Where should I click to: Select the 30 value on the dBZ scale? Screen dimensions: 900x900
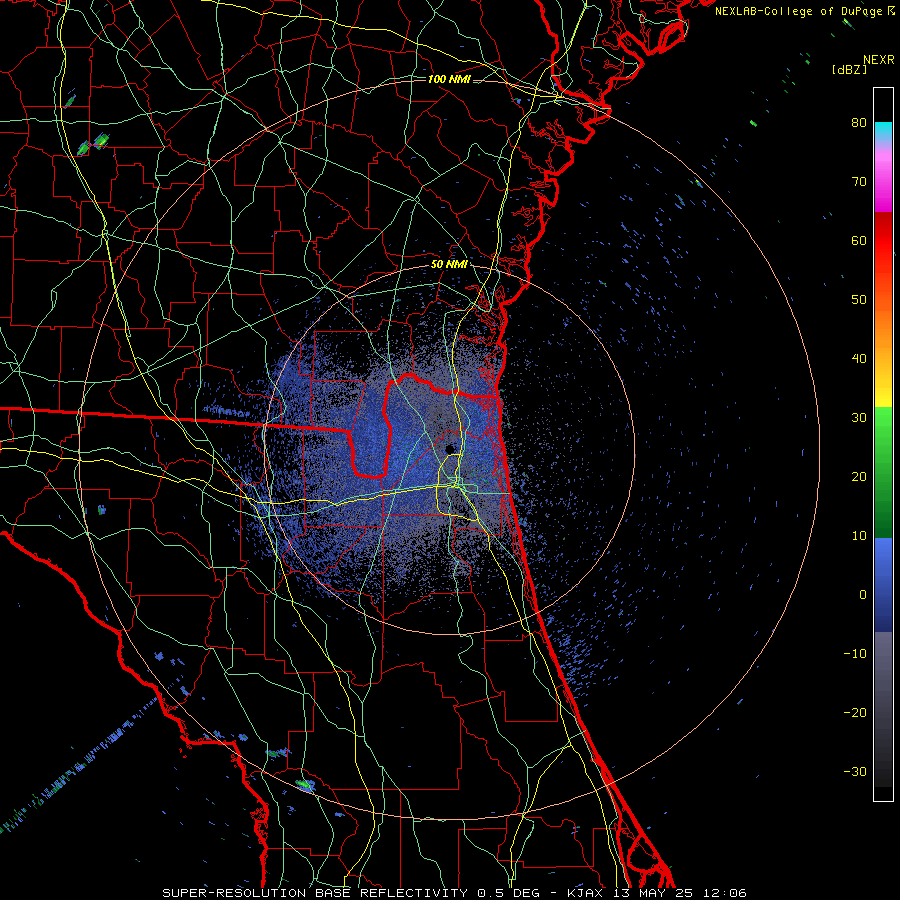coord(859,418)
